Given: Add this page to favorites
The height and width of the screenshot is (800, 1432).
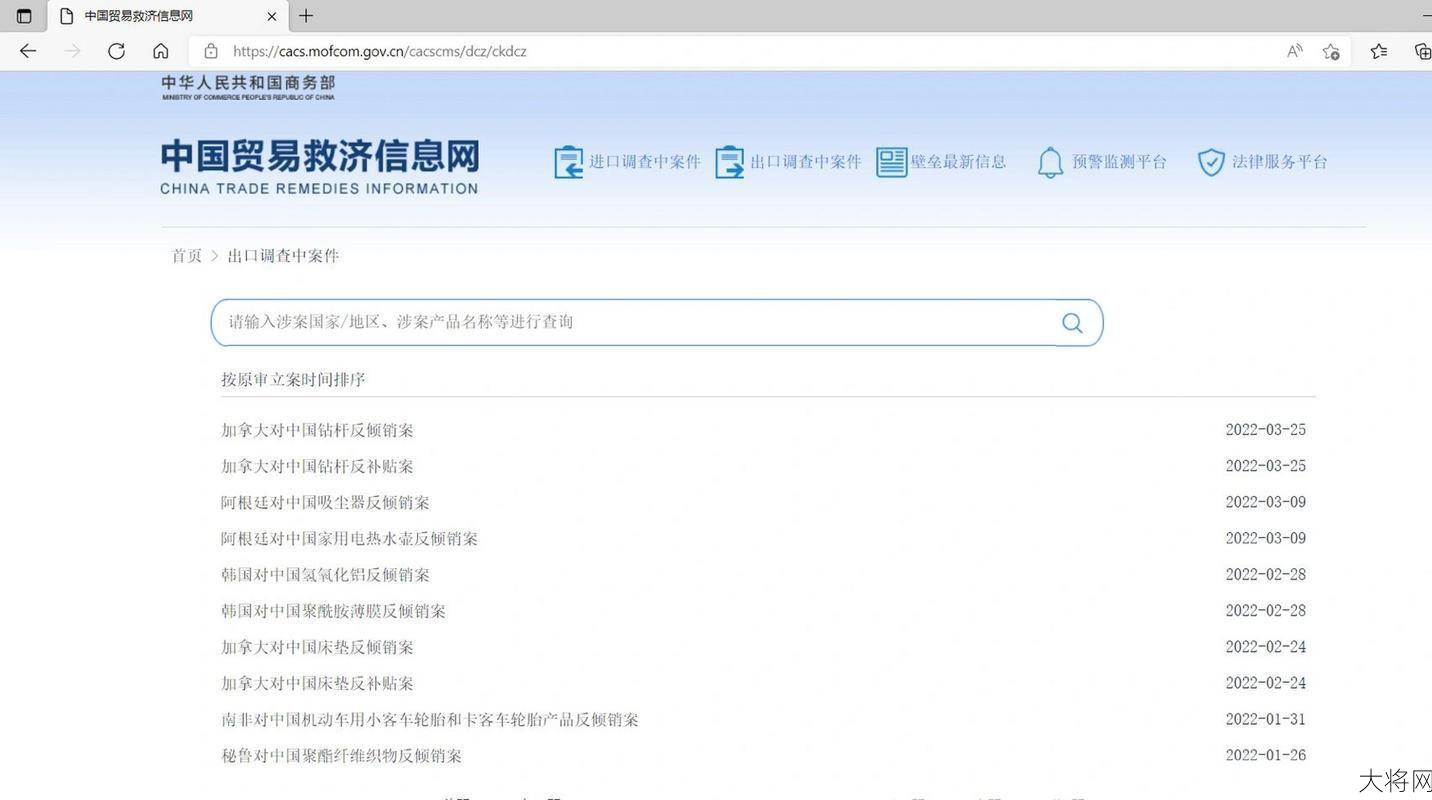Looking at the screenshot, I should point(1331,51).
